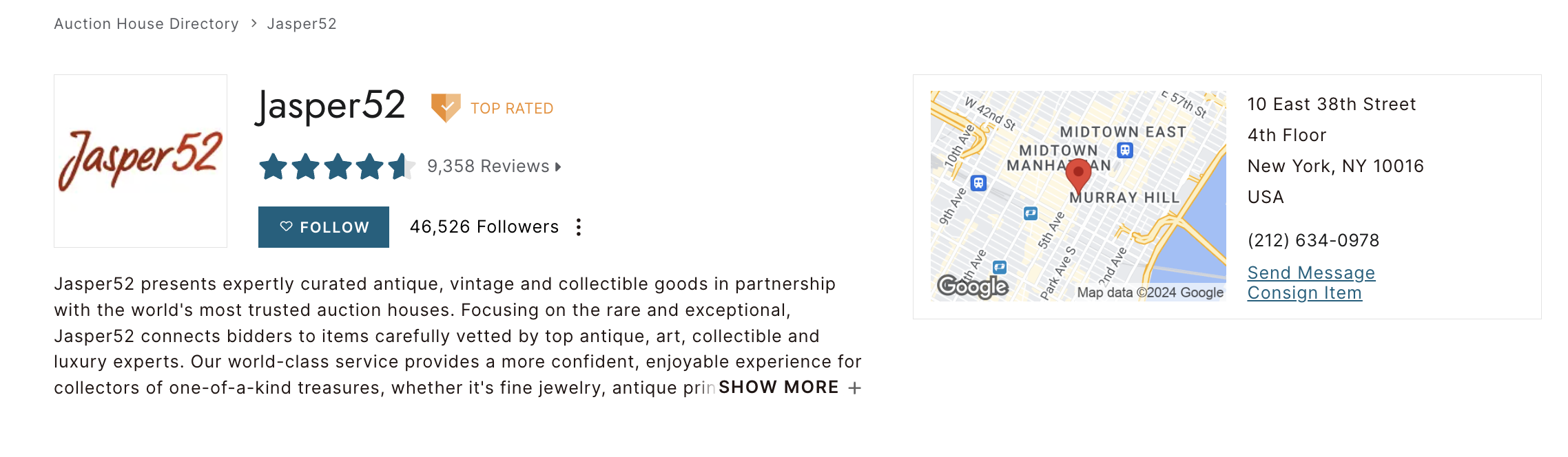
Task: Click the red map location pin
Action: pyautogui.click(x=1078, y=176)
